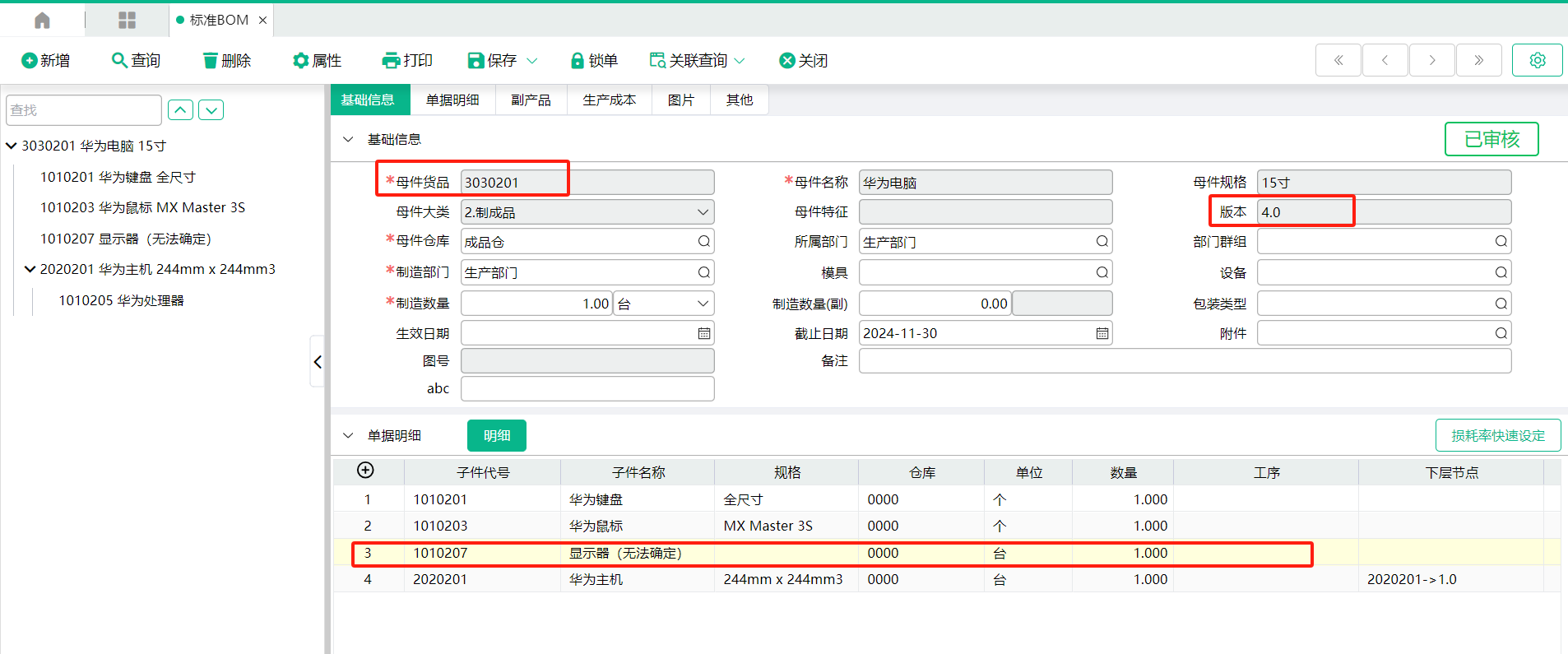Click the add row plus icon
Image resolution: width=1568 pixels, height=654 pixels.
(x=366, y=470)
